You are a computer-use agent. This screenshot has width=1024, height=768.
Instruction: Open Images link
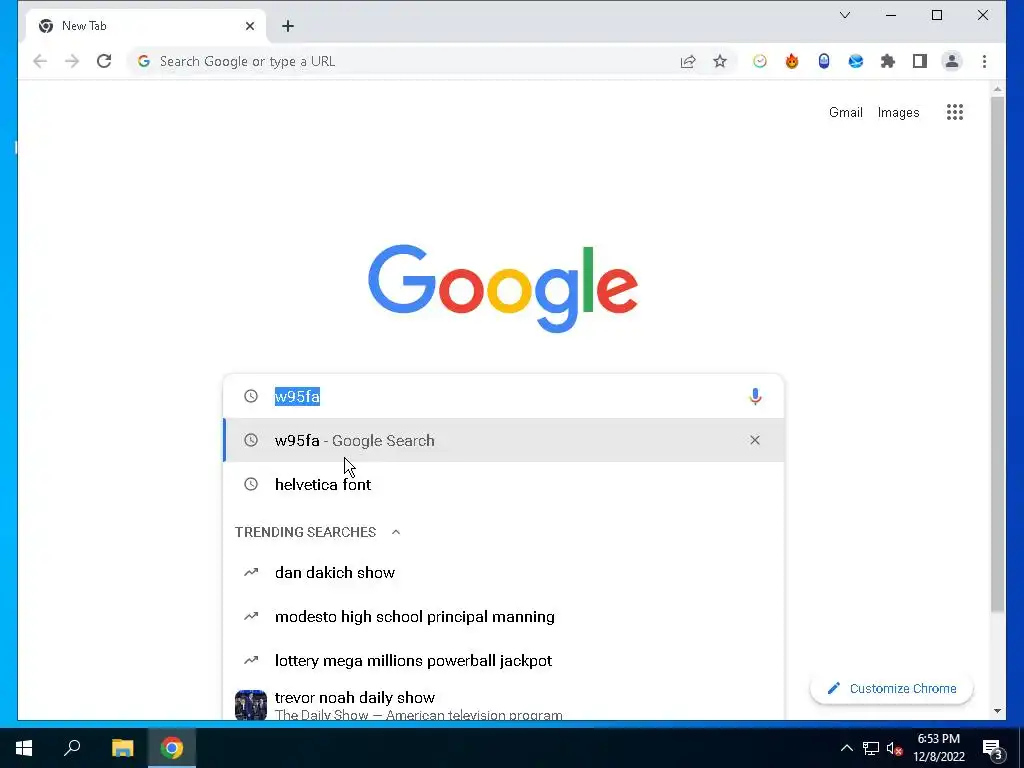click(898, 112)
